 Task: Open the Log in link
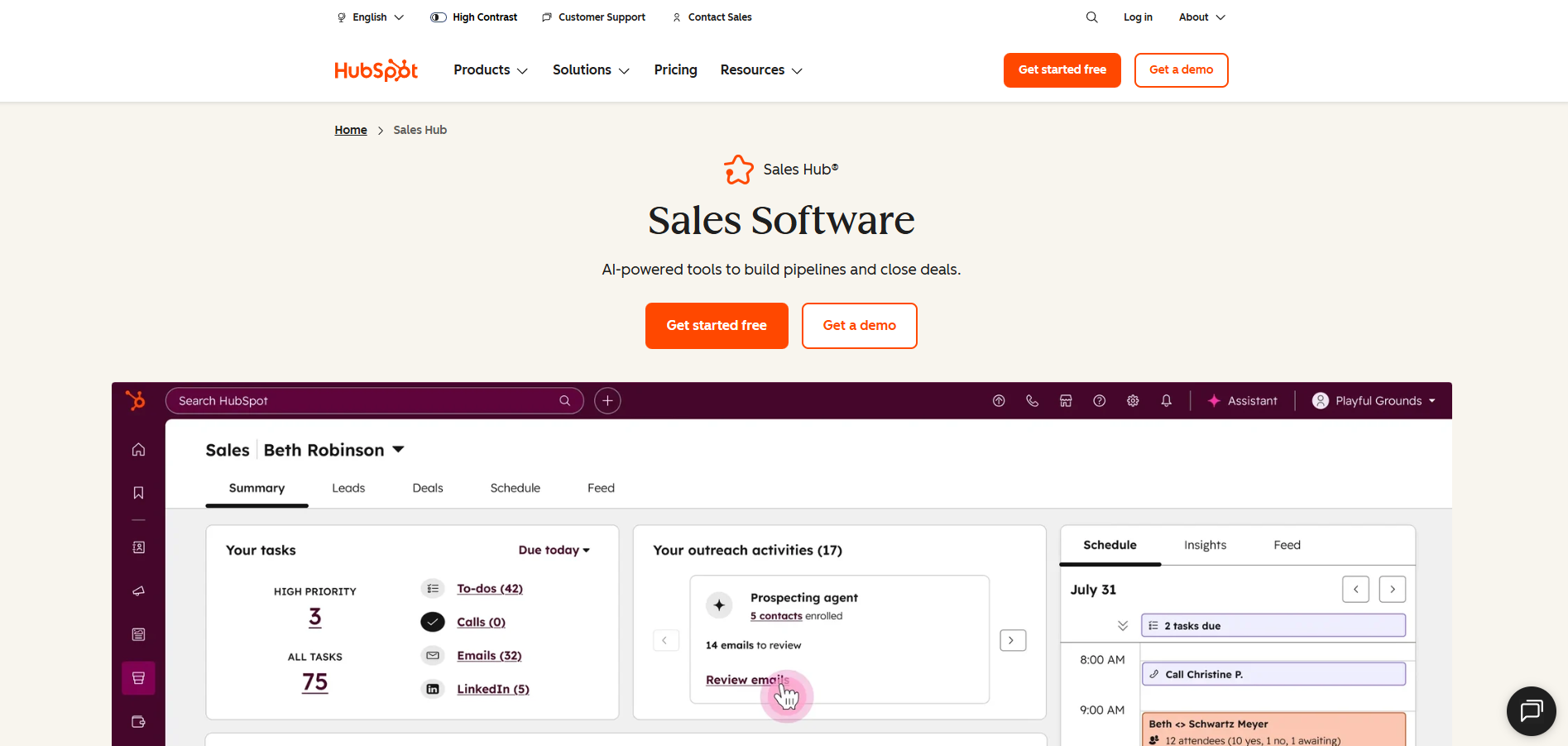coord(1138,17)
